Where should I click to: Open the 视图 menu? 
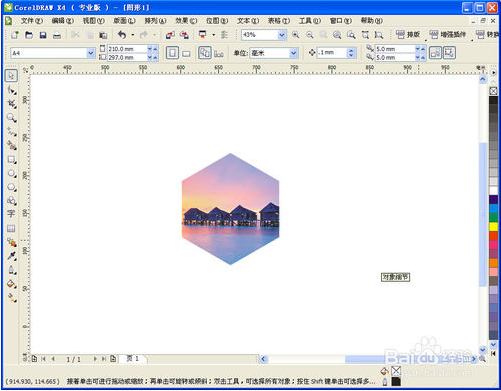(x=94, y=21)
